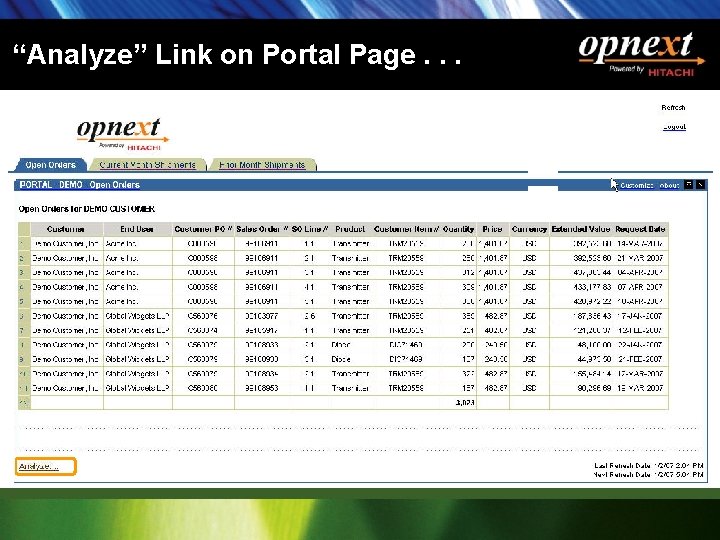Open the Open Orders tab

tap(51, 165)
